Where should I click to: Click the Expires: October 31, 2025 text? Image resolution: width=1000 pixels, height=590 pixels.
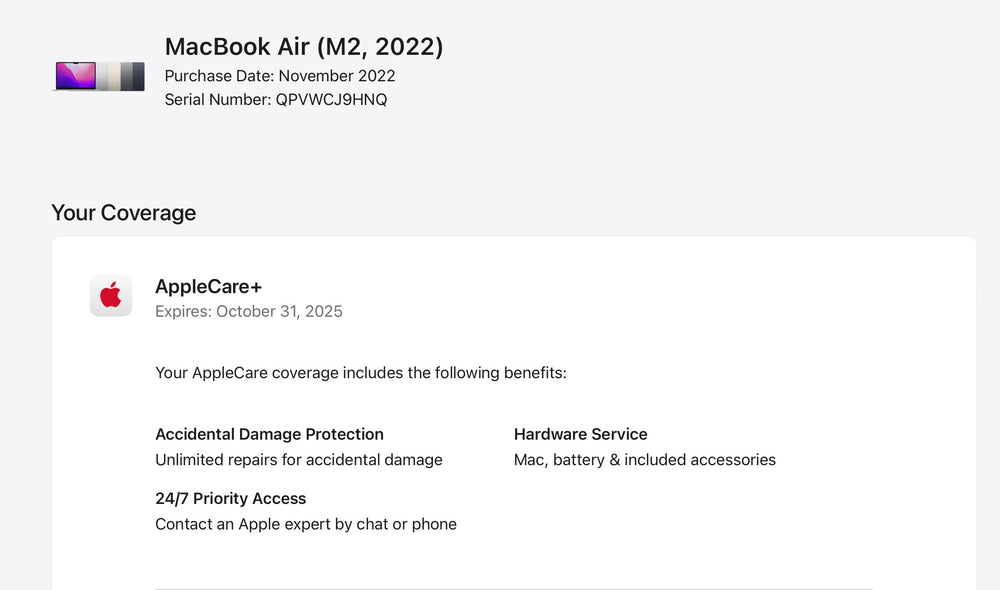[x=249, y=311]
